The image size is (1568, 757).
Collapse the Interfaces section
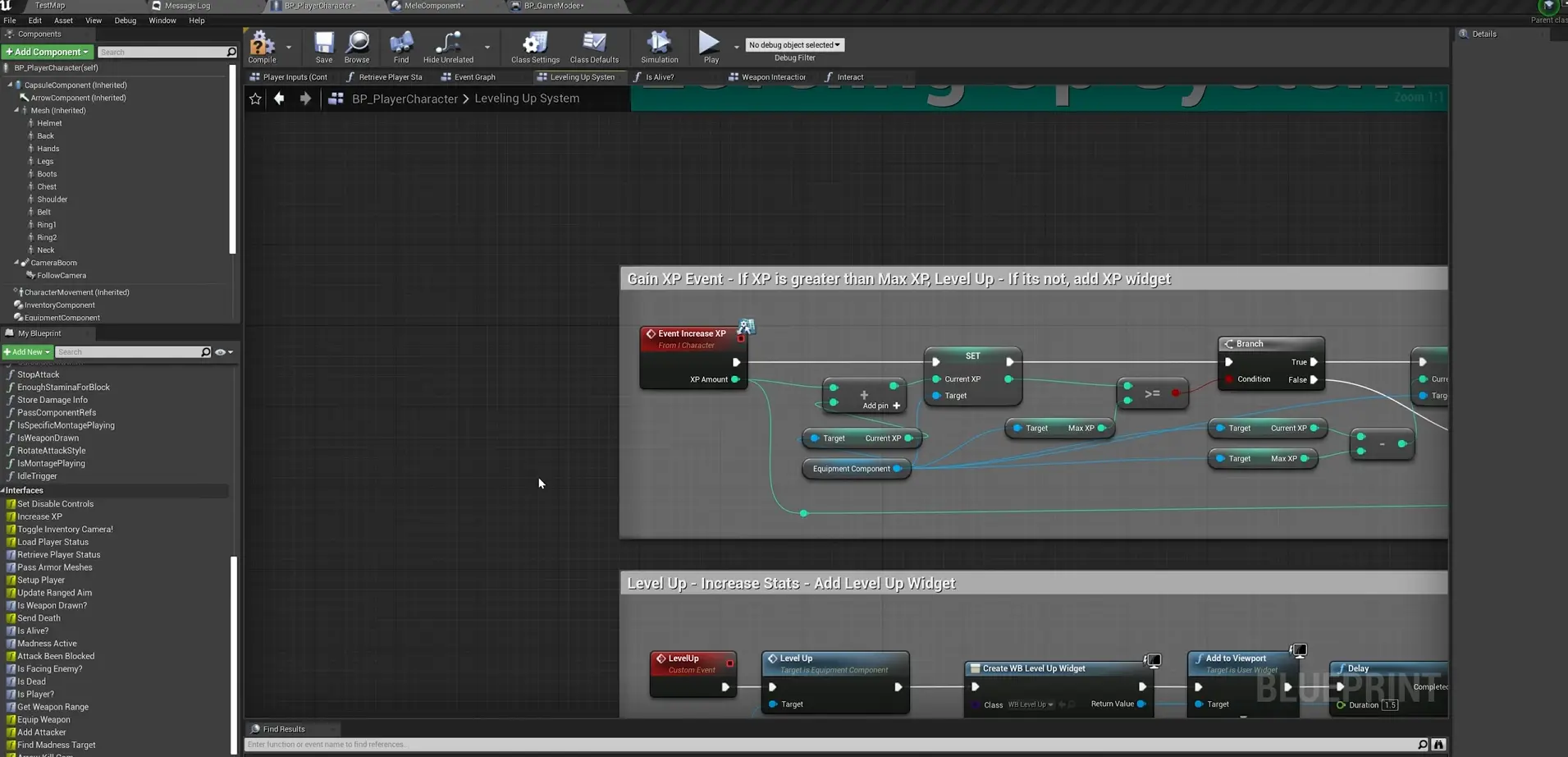pyautogui.click(x=3, y=490)
